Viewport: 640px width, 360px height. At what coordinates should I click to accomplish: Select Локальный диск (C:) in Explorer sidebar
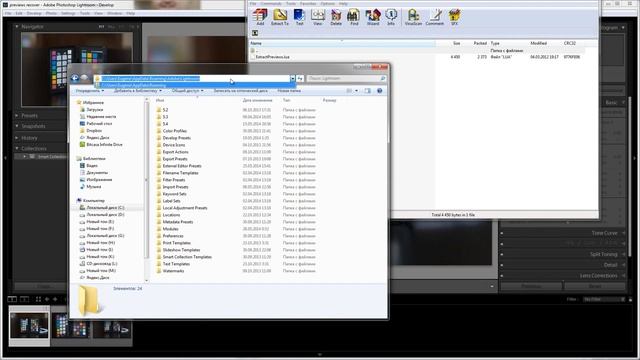(105, 208)
